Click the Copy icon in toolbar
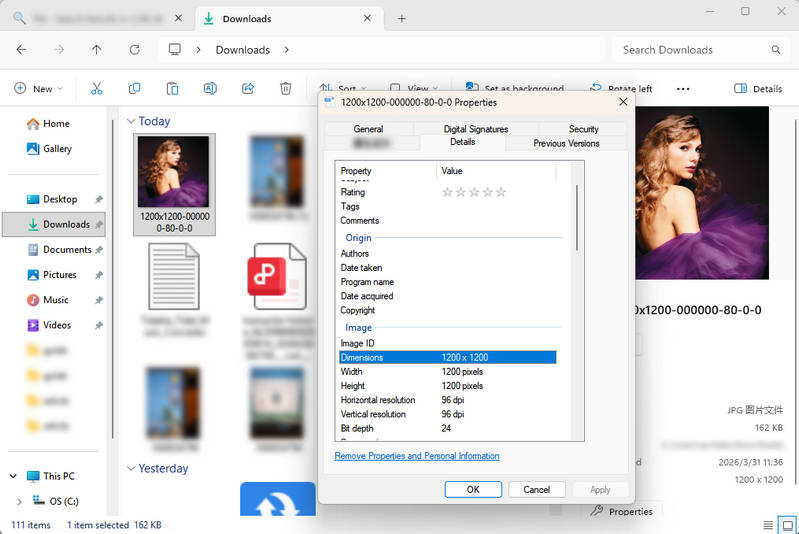The height and width of the screenshot is (534, 799). point(135,88)
